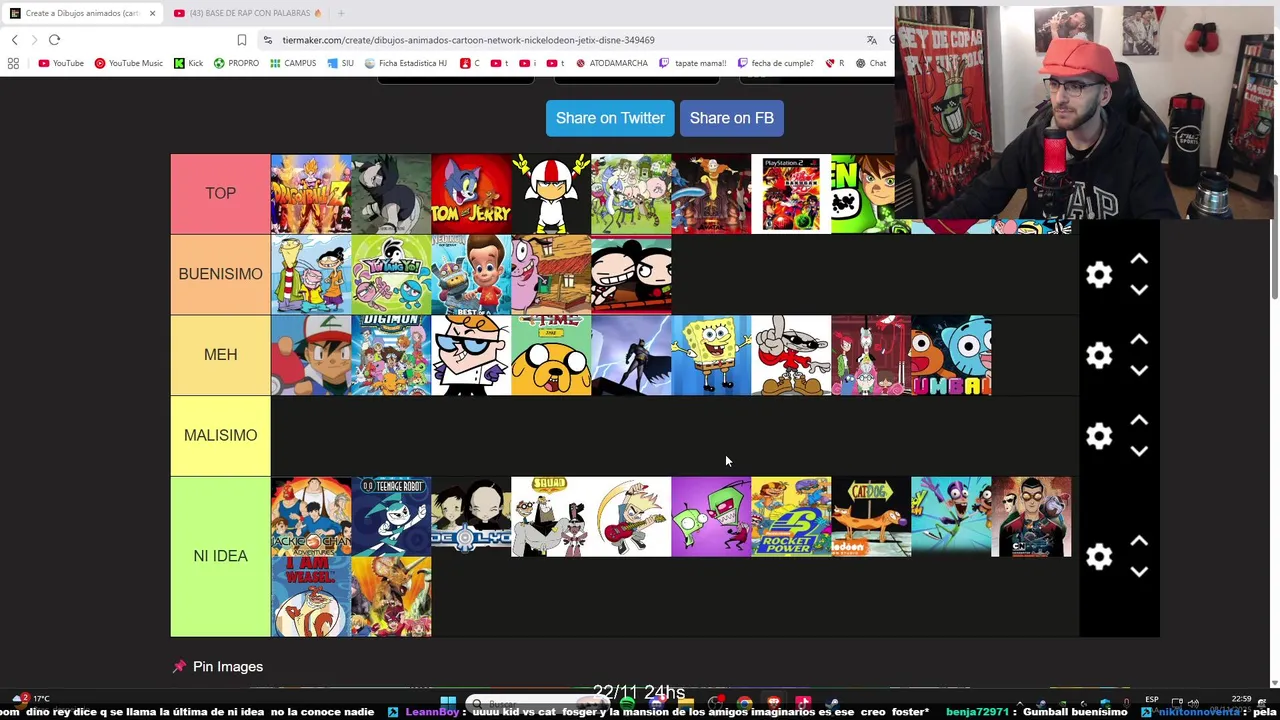Move NI IDEA row up with arrow
Image resolution: width=1280 pixels, height=720 pixels.
[x=1139, y=541]
